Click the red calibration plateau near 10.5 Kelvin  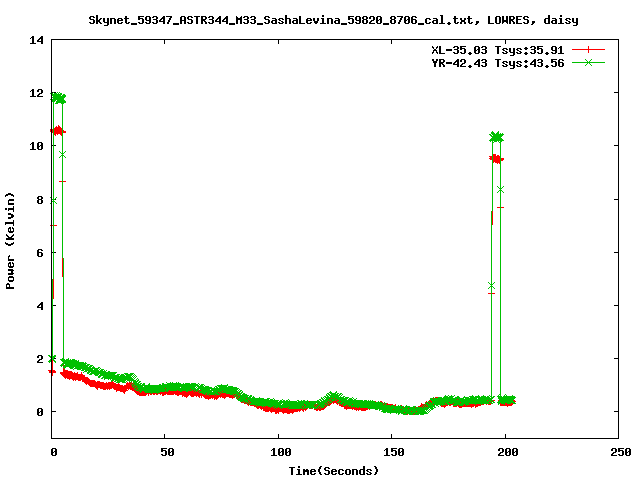pos(58,131)
